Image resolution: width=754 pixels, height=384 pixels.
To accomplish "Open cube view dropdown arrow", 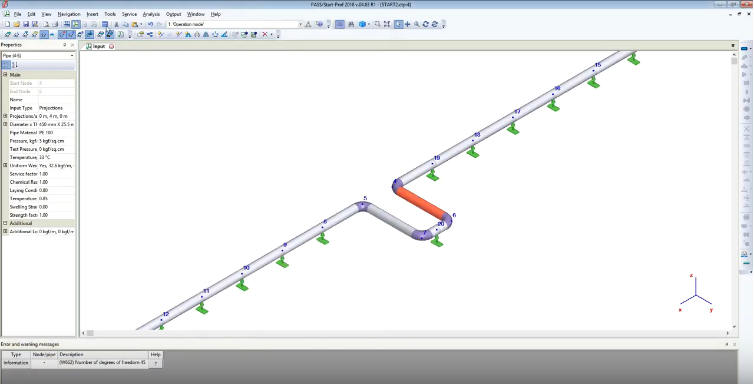I will 368,24.
